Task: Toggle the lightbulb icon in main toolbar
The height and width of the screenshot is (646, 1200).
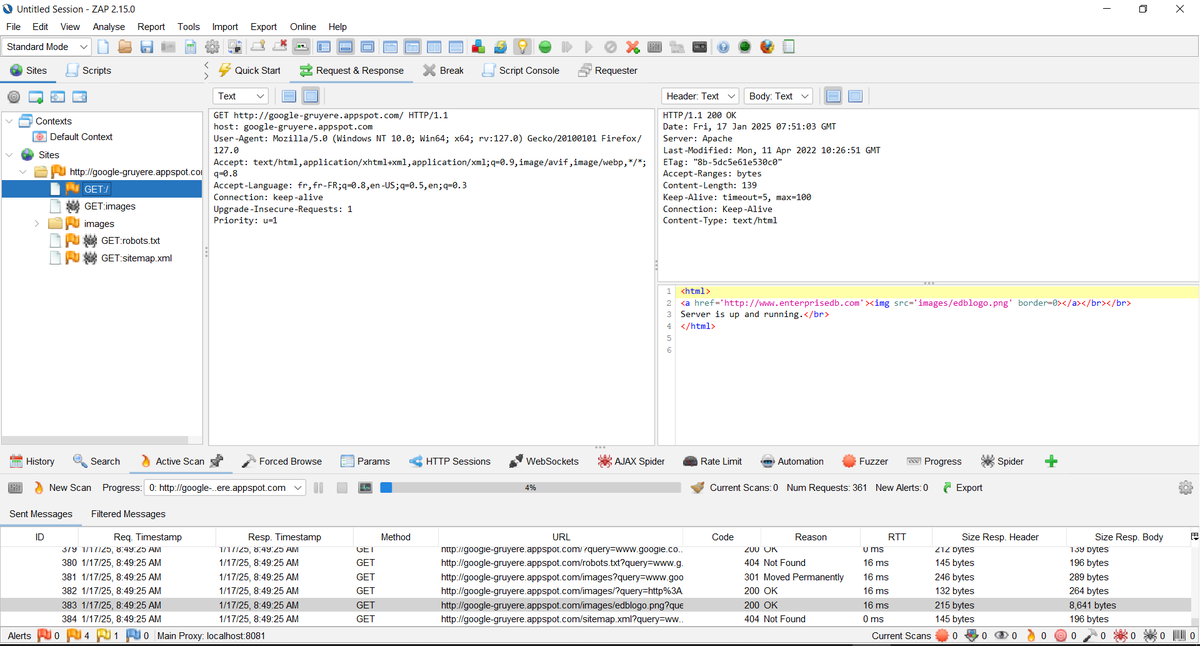Action: click(522, 47)
